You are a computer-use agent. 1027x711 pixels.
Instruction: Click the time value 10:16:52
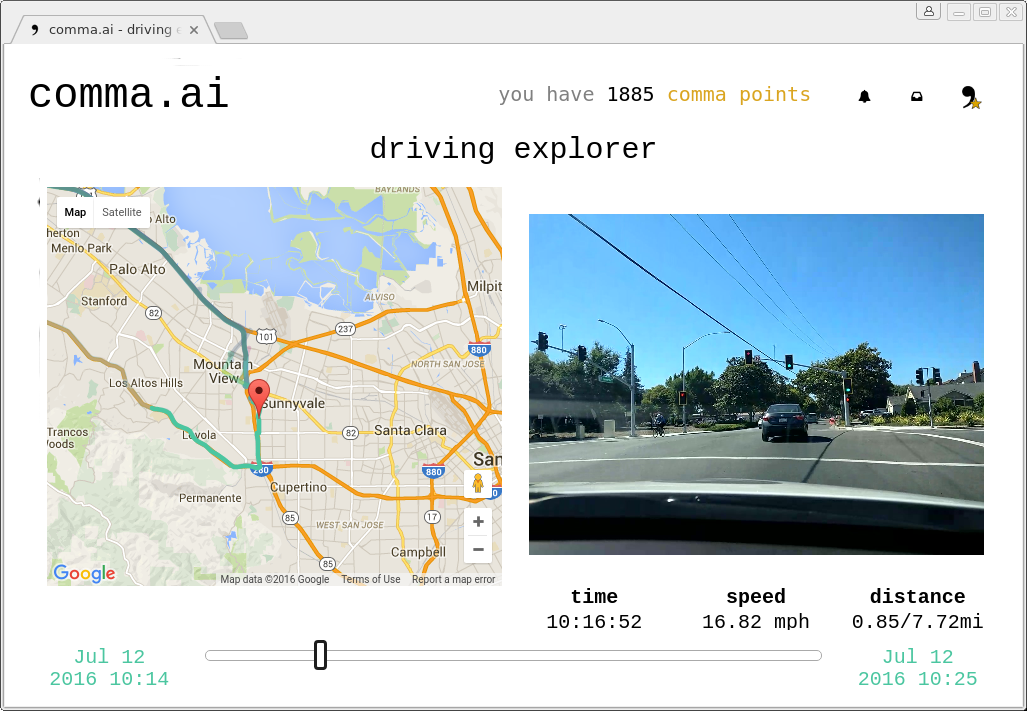click(x=594, y=621)
